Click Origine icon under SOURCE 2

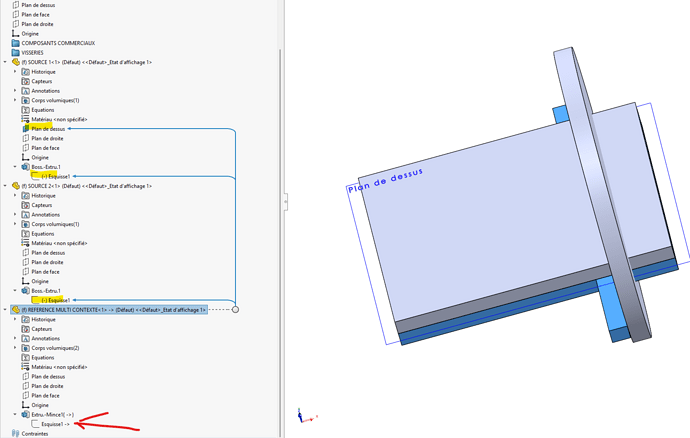point(26,281)
